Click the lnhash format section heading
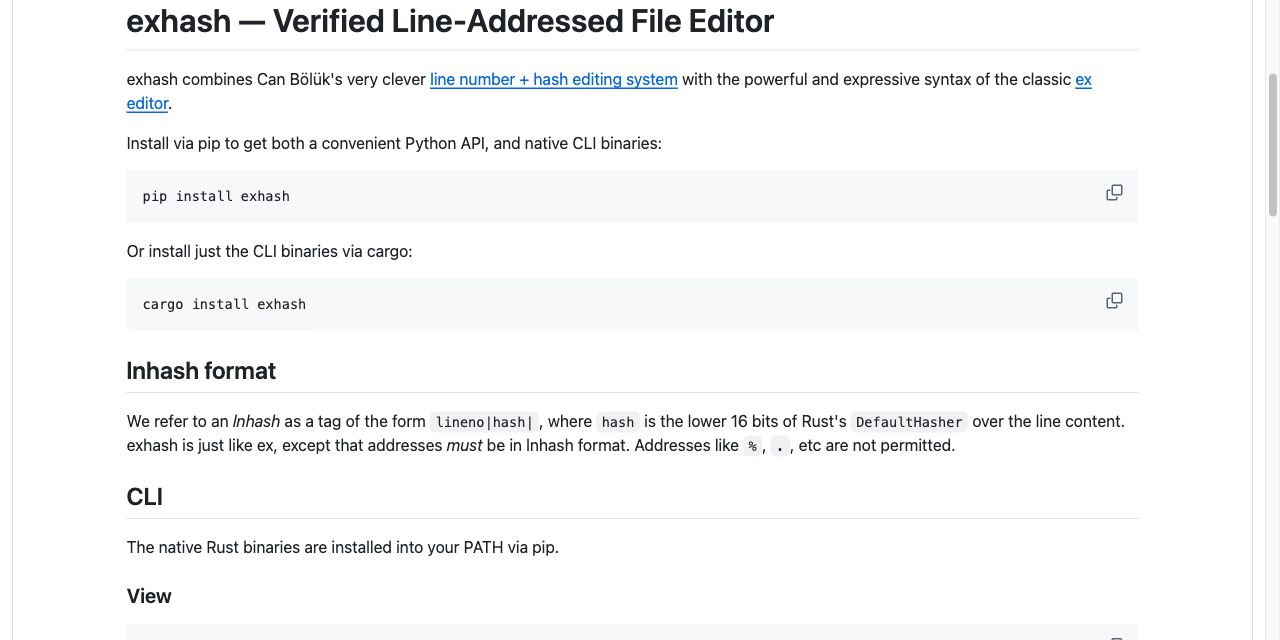The image size is (1280, 640). [x=201, y=371]
